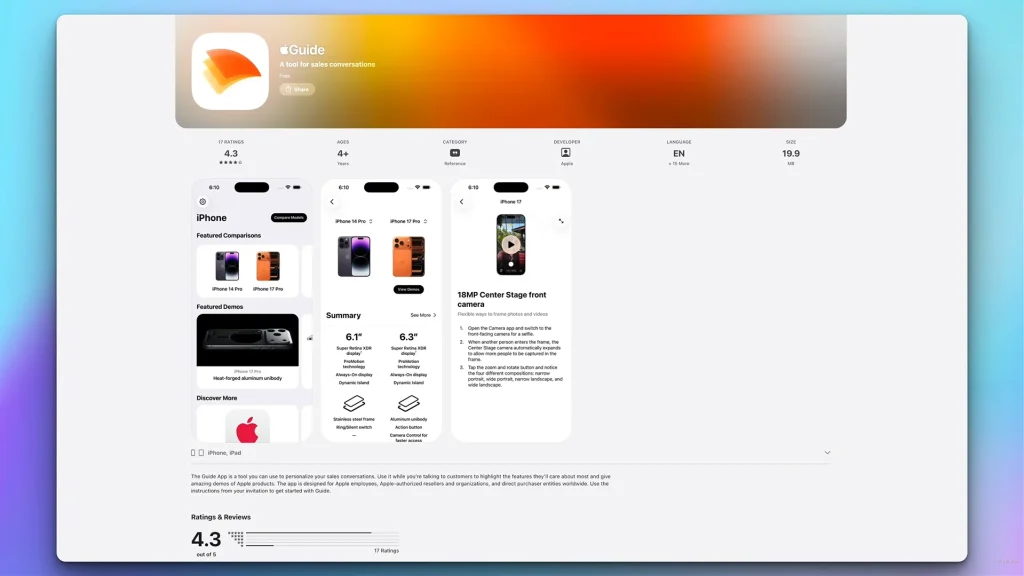Expand the iPhone, iPad compatibility chevron
Screen dimensions: 1024x576
click(x=827, y=453)
